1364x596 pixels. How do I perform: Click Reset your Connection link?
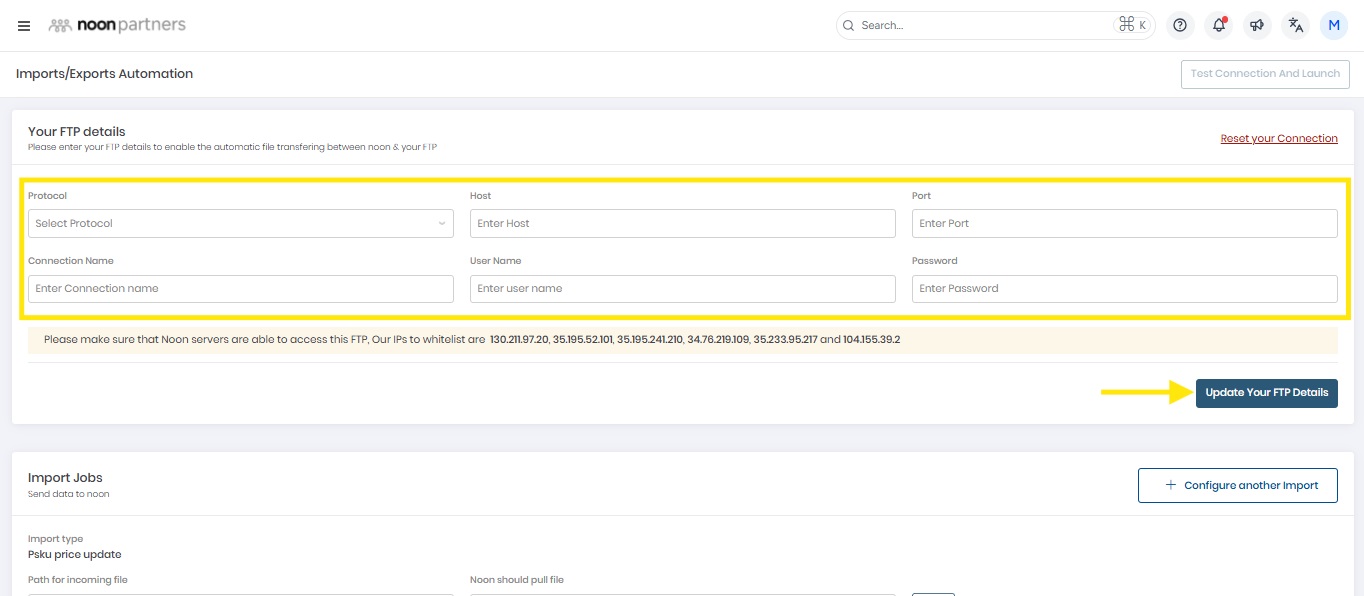point(1278,139)
